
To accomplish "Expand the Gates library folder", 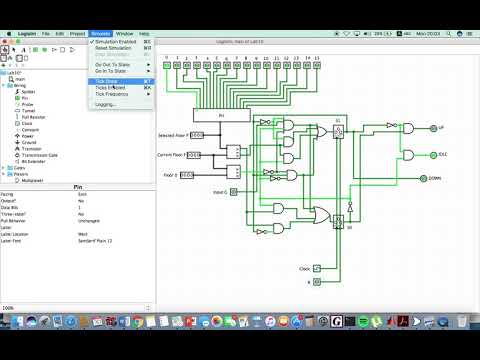I will coord(3,168).
